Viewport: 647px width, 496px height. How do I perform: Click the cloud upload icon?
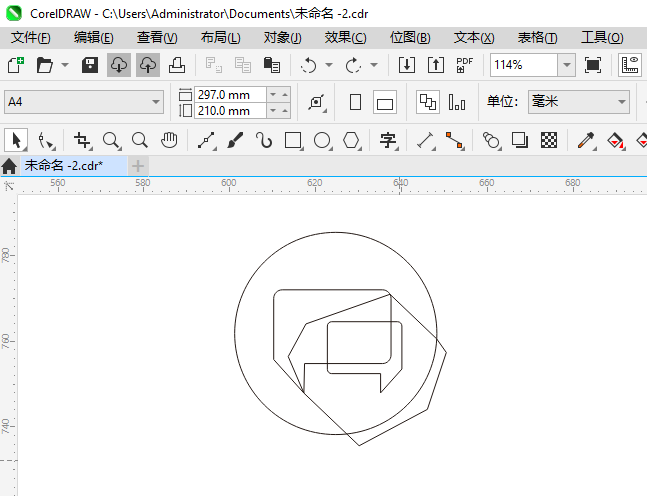pyautogui.click(x=148, y=65)
